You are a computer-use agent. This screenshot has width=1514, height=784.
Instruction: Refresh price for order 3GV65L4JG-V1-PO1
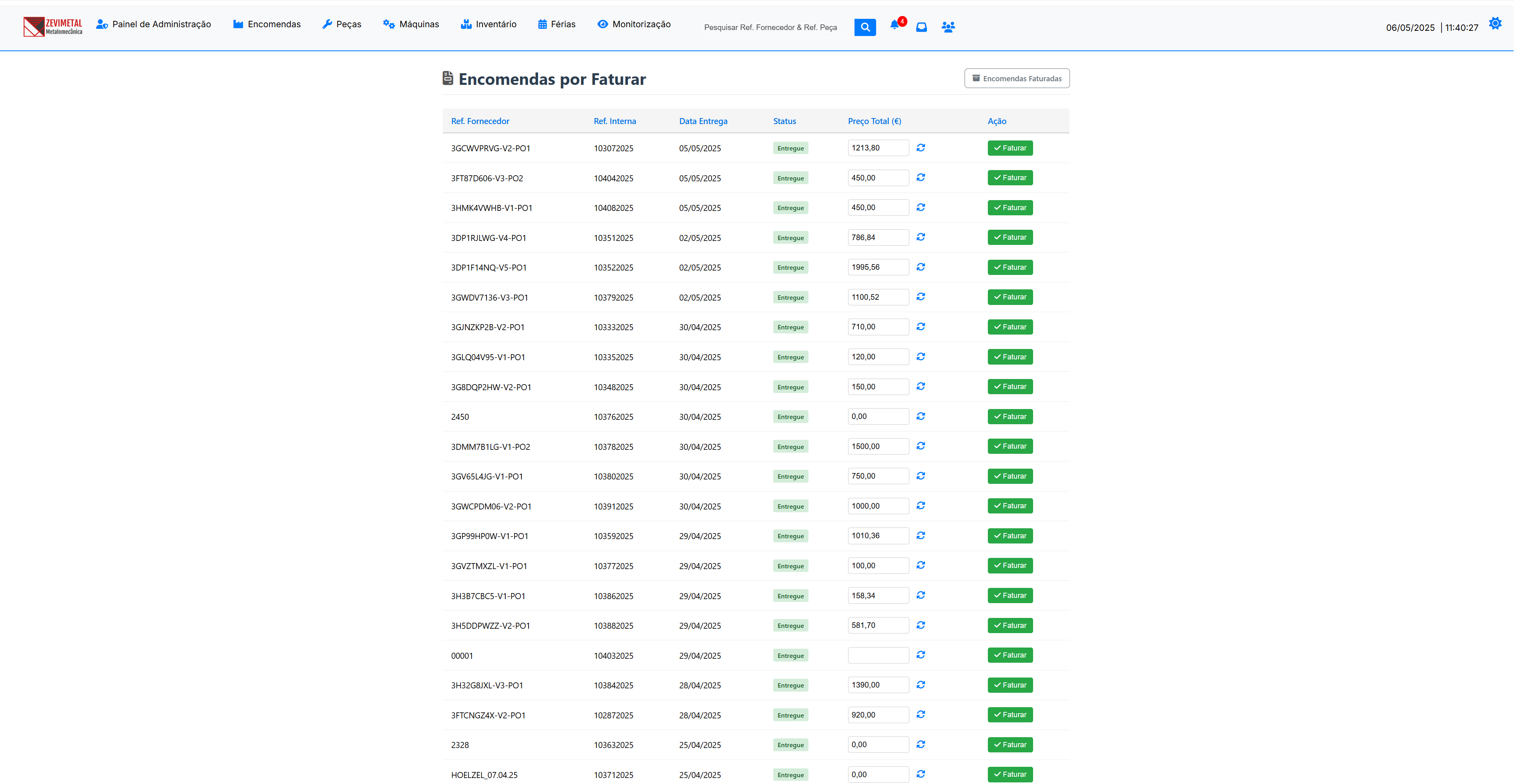point(921,476)
